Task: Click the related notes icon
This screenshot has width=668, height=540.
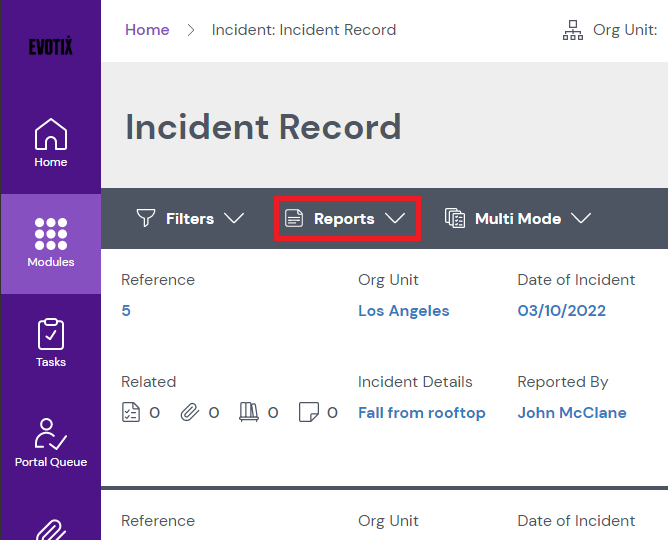Action: (308, 412)
